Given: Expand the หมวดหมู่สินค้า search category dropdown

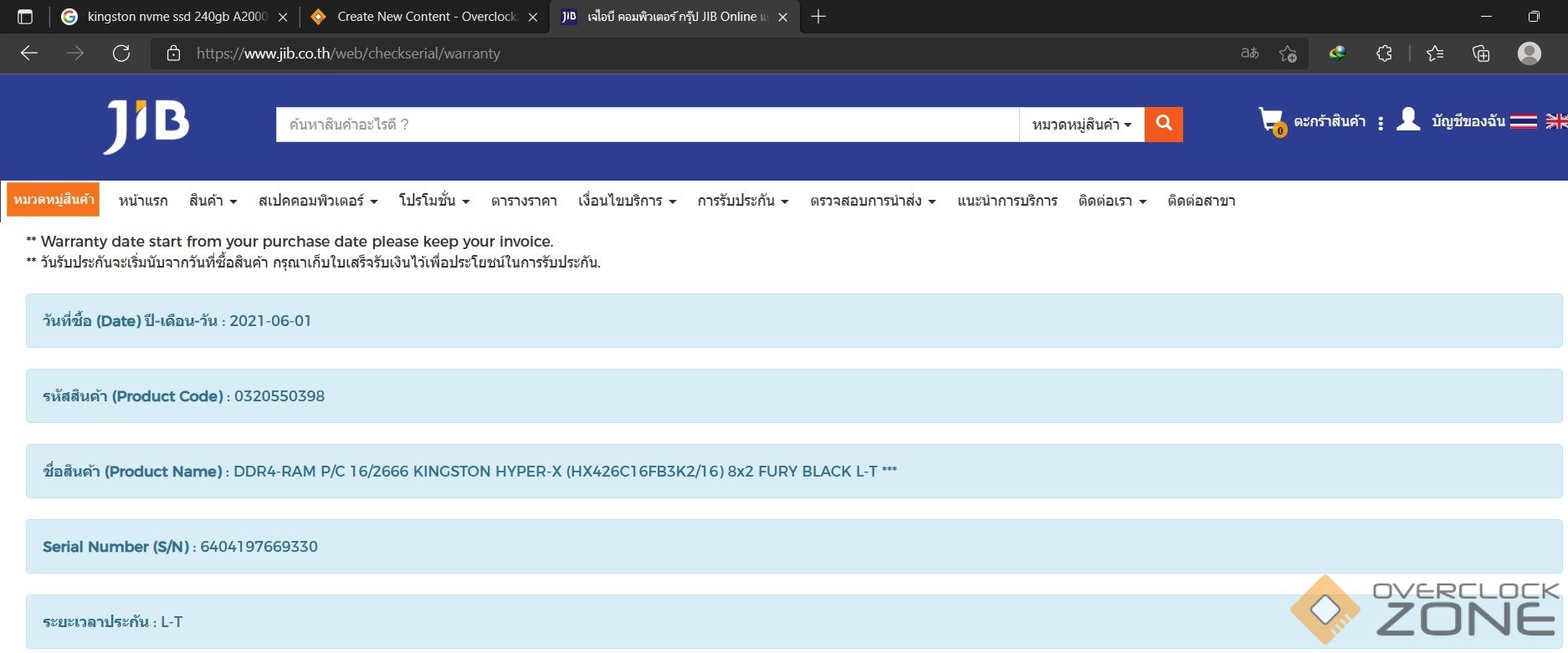Looking at the screenshot, I should [x=1081, y=125].
